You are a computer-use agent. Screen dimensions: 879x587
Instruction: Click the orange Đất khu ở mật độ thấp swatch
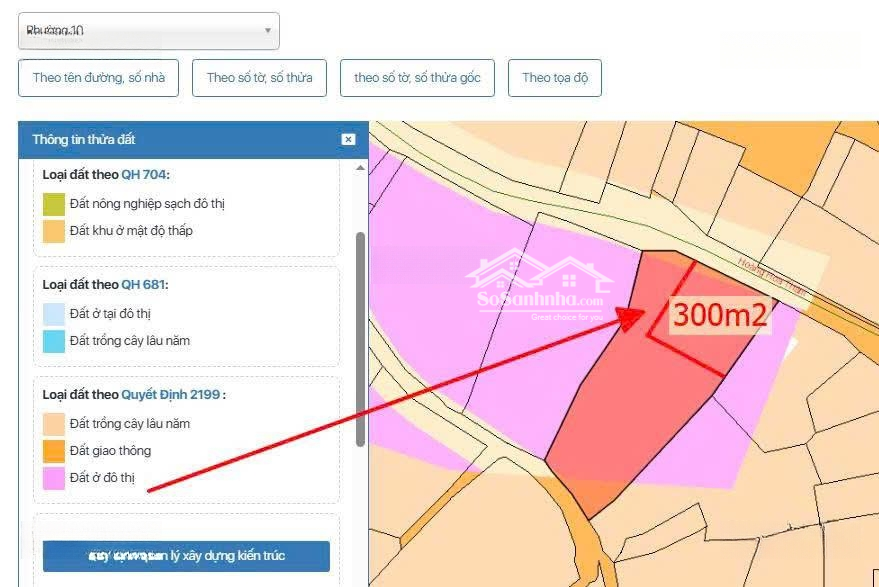click(x=54, y=231)
